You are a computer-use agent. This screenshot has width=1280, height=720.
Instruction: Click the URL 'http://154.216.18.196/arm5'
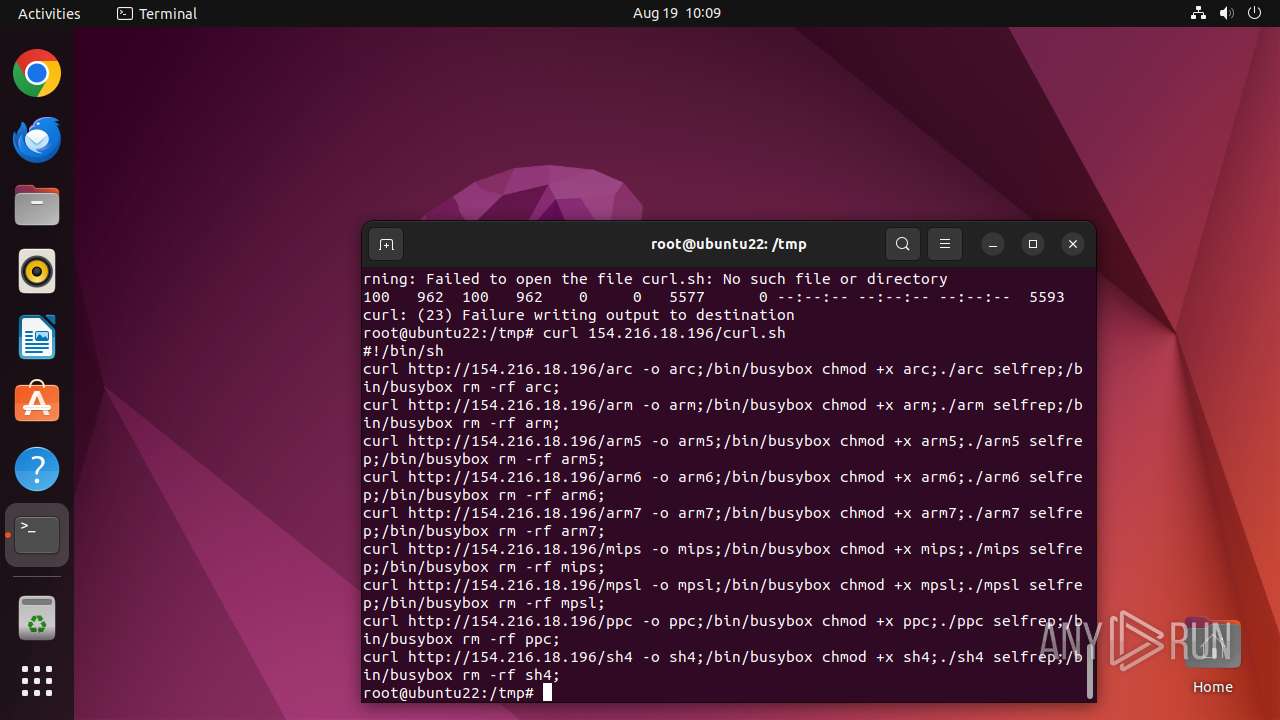525,441
